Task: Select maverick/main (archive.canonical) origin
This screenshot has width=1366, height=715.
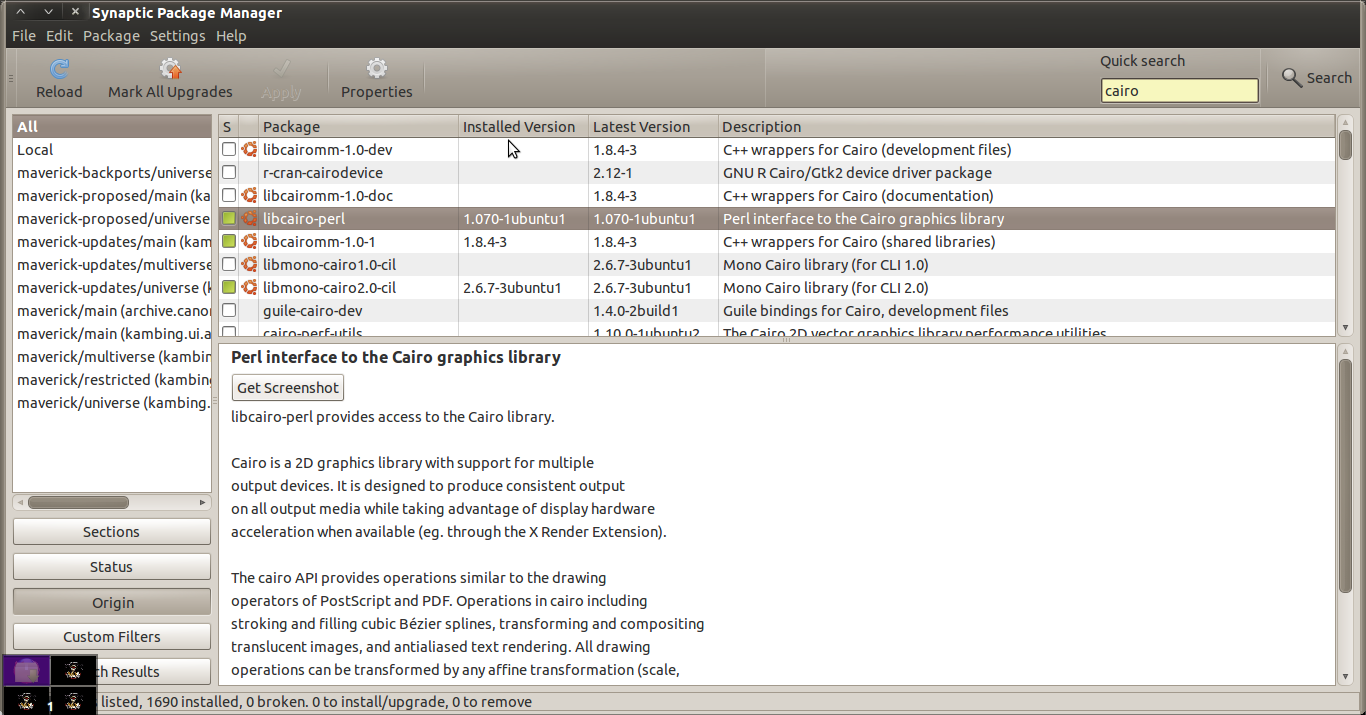Action: (112, 311)
